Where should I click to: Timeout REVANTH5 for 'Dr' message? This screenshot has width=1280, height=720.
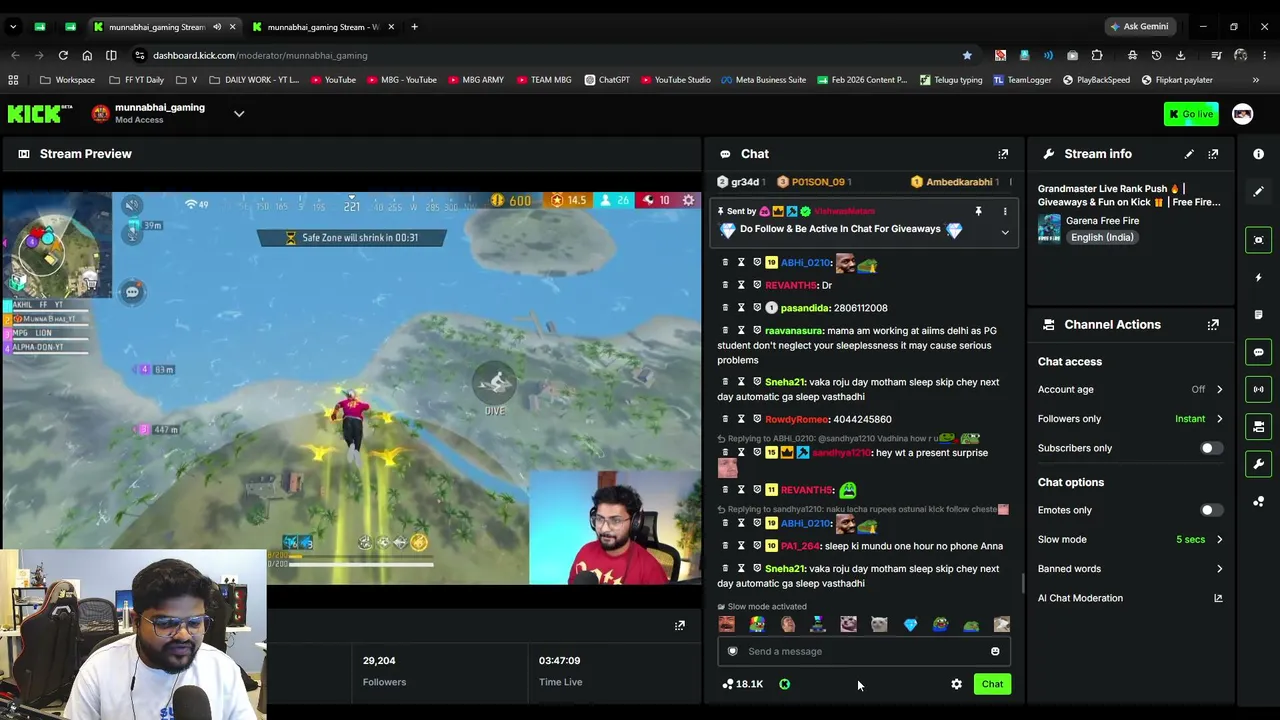tap(741, 285)
